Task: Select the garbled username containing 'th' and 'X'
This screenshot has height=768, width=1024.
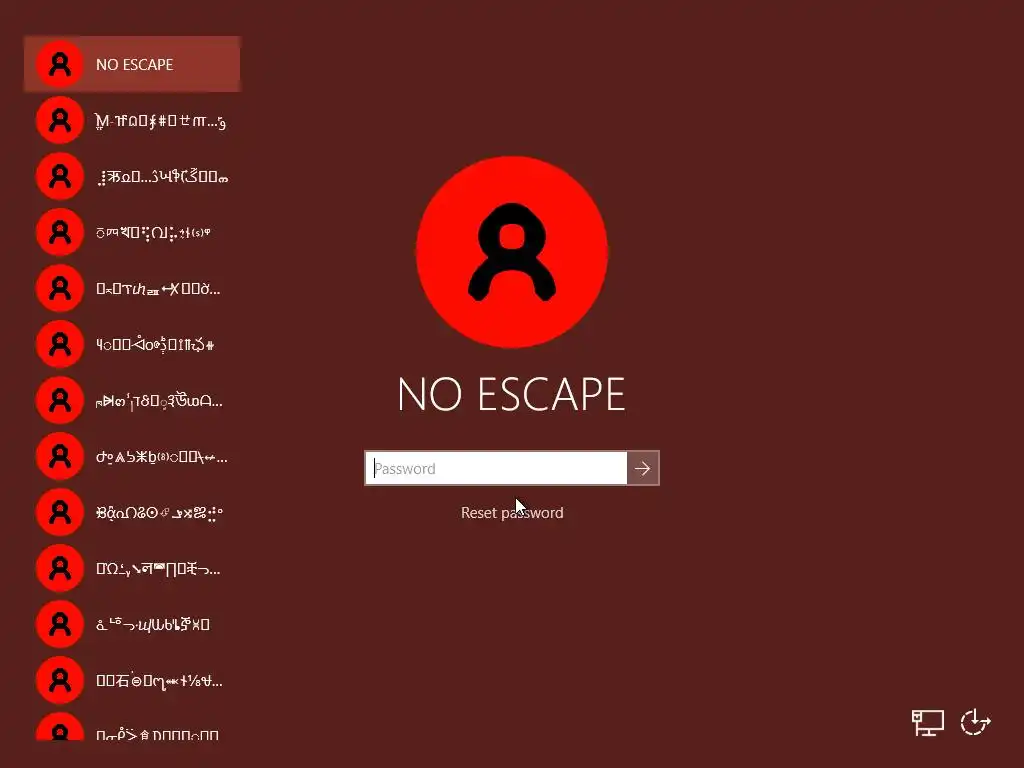Action: click(x=158, y=289)
